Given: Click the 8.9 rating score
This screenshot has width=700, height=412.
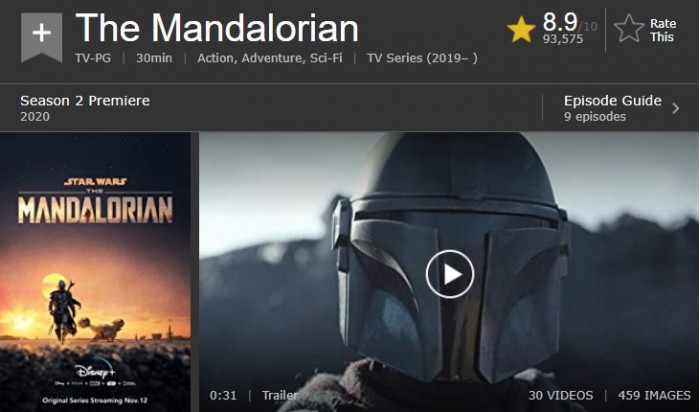Looking at the screenshot, I should pyautogui.click(x=560, y=22).
